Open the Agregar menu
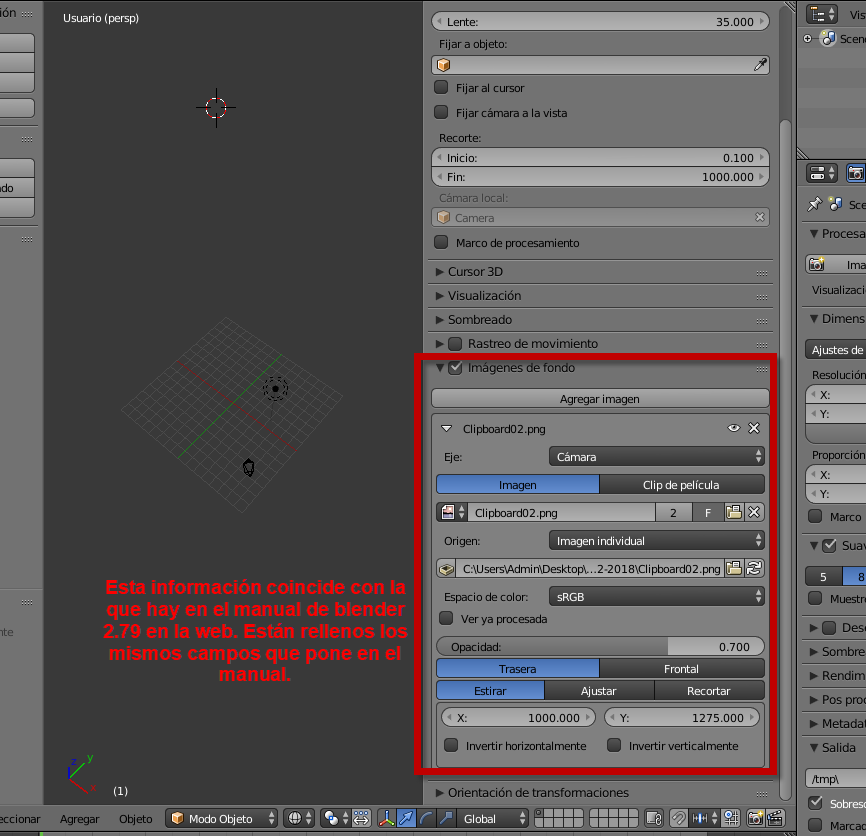 coord(80,818)
